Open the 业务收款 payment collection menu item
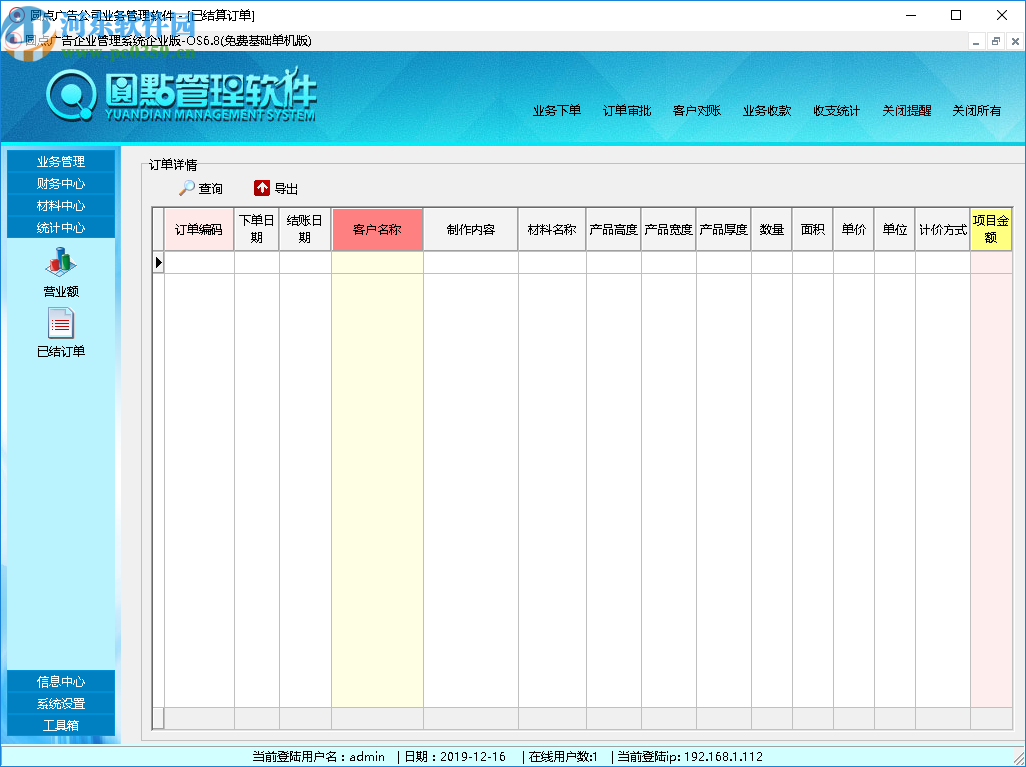Viewport: 1026px width, 767px height. coord(766,111)
